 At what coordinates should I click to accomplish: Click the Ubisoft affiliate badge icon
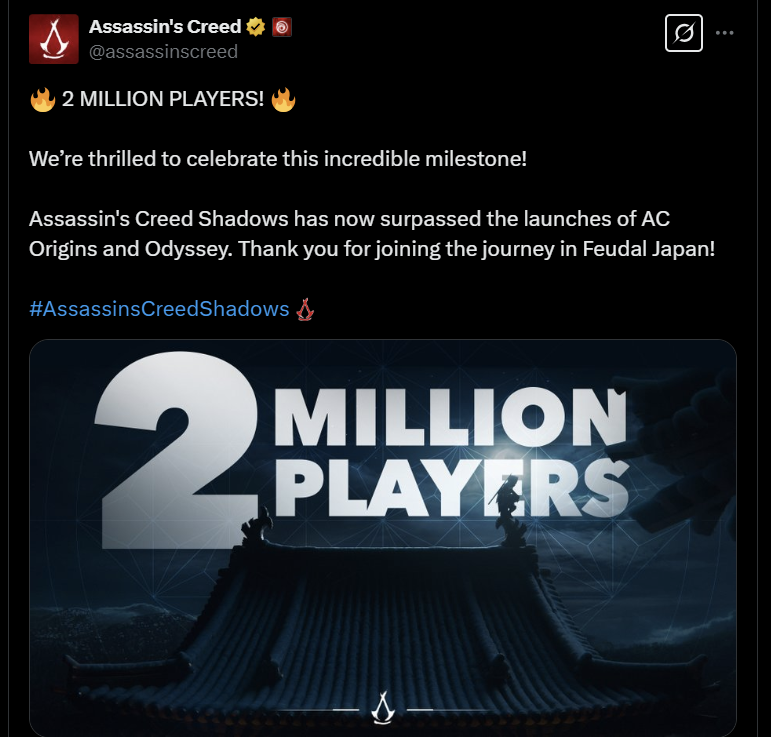click(282, 27)
